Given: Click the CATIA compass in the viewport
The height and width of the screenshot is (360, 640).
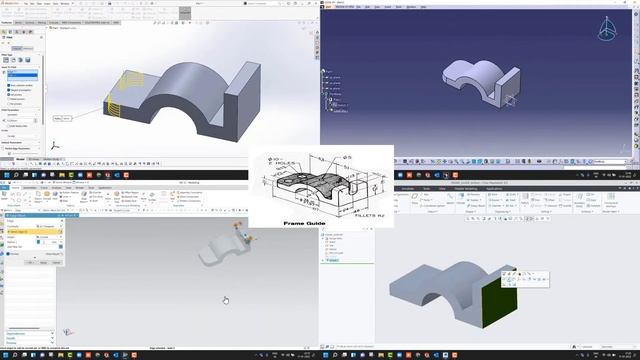Looking at the screenshot, I should [607, 29].
